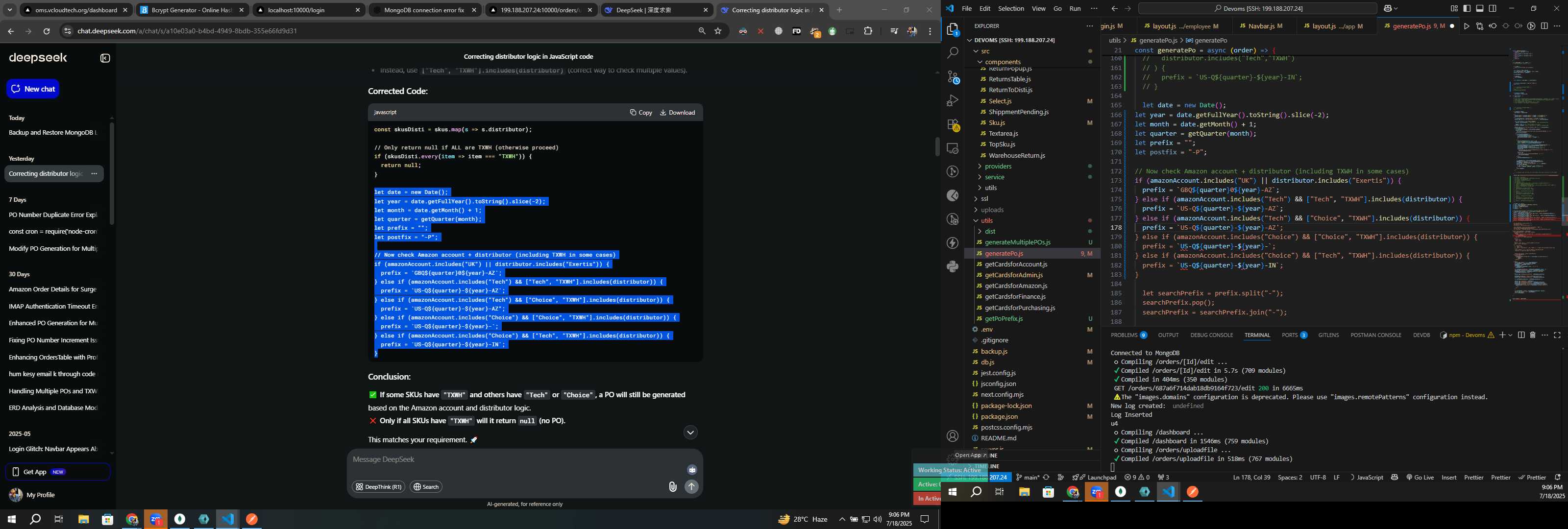The height and width of the screenshot is (529, 1568).
Task: Send message arrow in DeepSeek
Action: pos(691,486)
